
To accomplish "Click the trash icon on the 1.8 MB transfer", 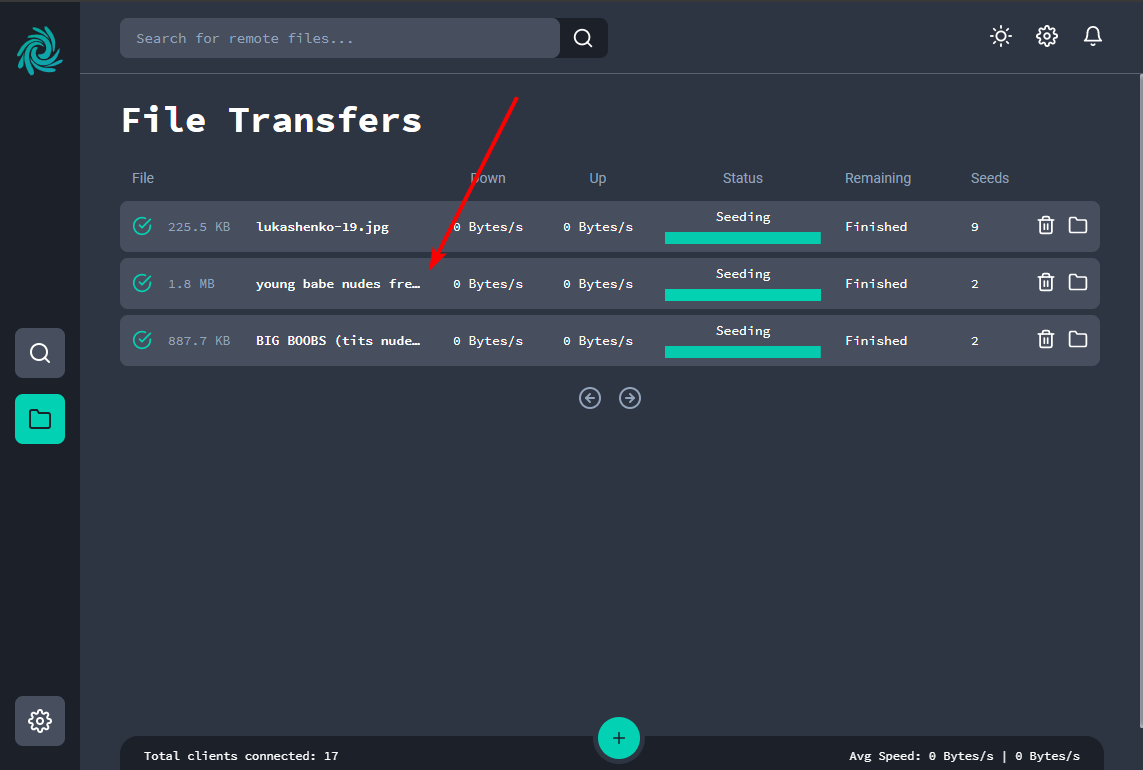I will 1045,283.
